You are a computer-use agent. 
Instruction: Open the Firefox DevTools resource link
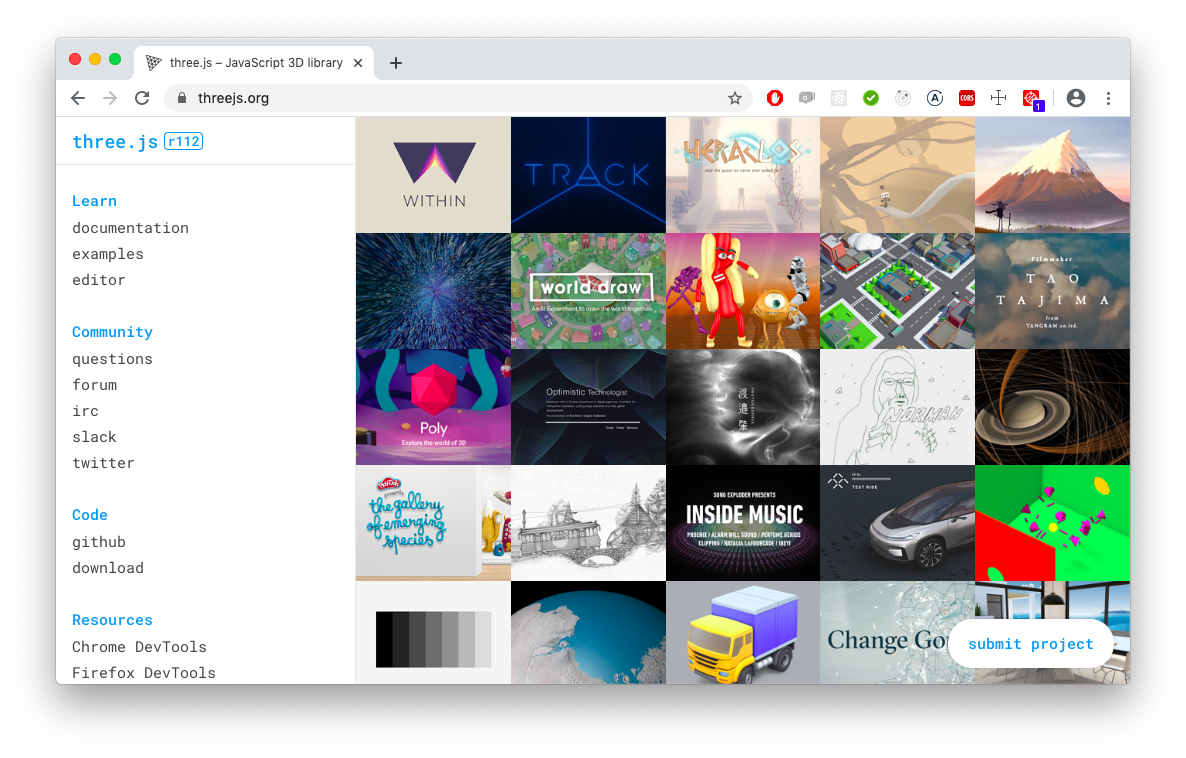pyautogui.click(x=144, y=673)
